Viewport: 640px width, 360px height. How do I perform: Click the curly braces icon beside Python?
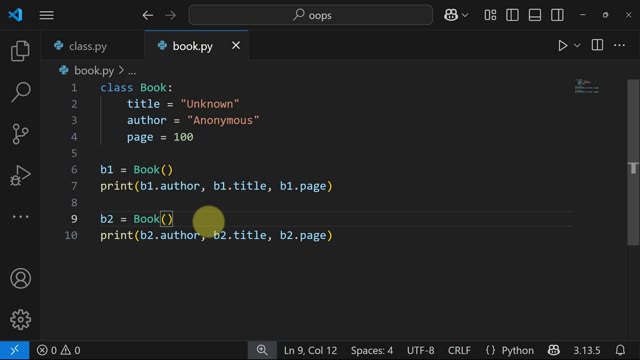pyautogui.click(x=490, y=350)
